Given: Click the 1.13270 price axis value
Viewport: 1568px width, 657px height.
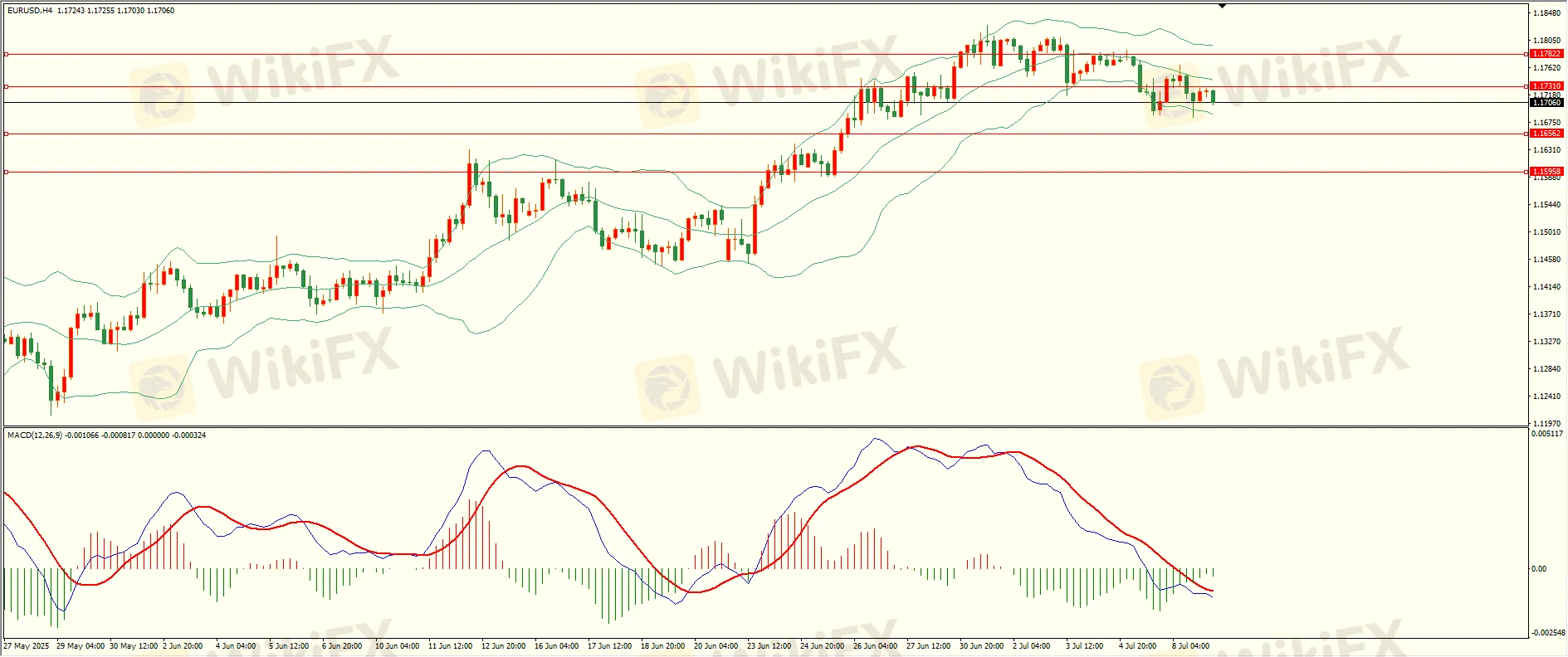Looking at the screenshot, I should coord(1546,342).
